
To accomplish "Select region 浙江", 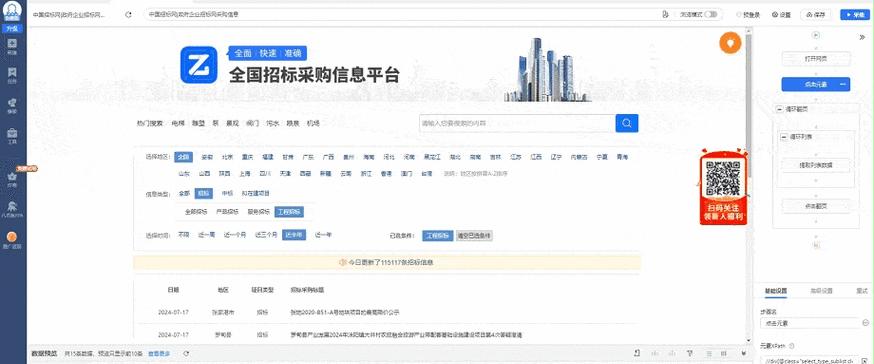I will (366, 173).
